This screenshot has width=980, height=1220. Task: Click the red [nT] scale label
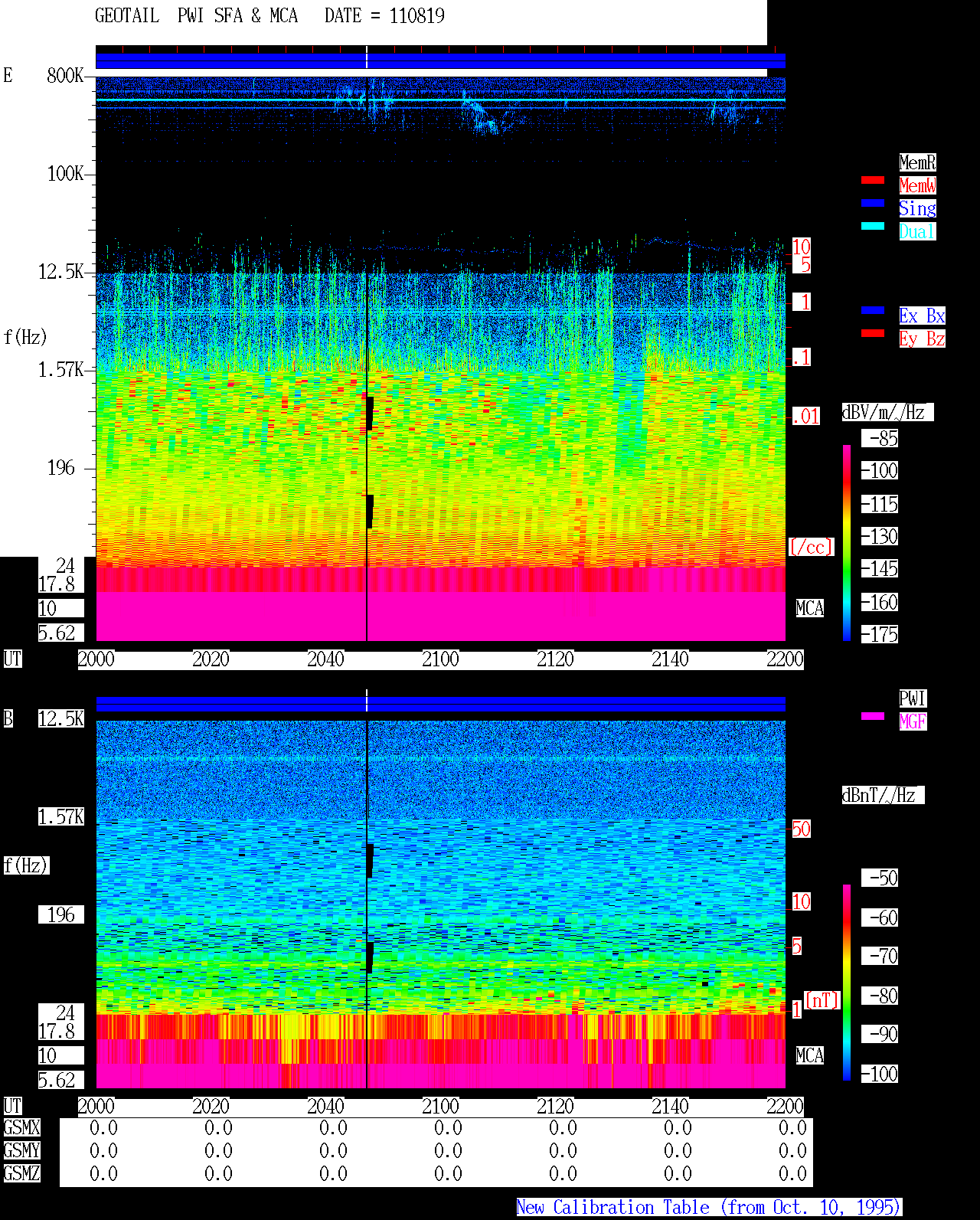click(822, 1000)
